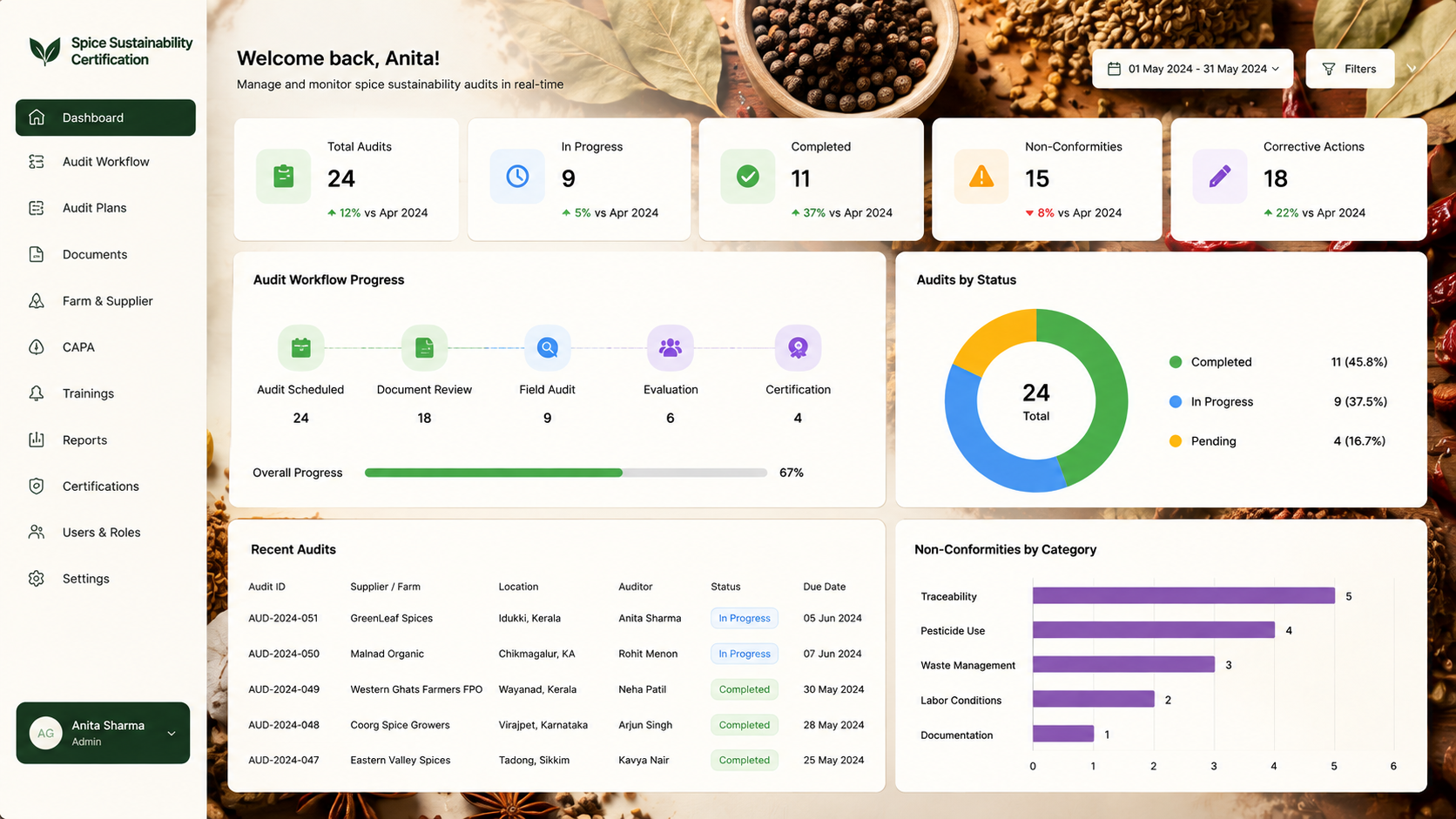Click the Certifications shield icon
The width and height of the screenshot is (1456, 819).
click(37, 487)
